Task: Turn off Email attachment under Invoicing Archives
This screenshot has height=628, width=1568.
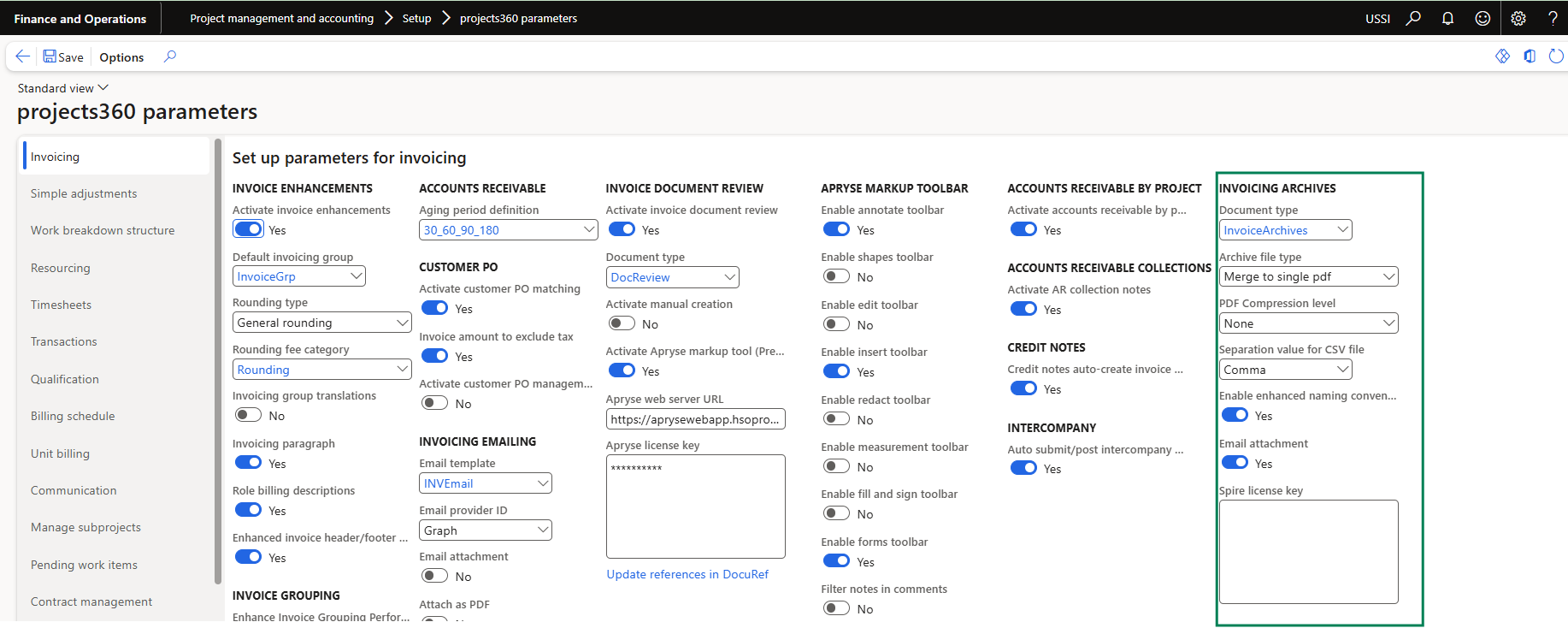Action: [1235, 463]
